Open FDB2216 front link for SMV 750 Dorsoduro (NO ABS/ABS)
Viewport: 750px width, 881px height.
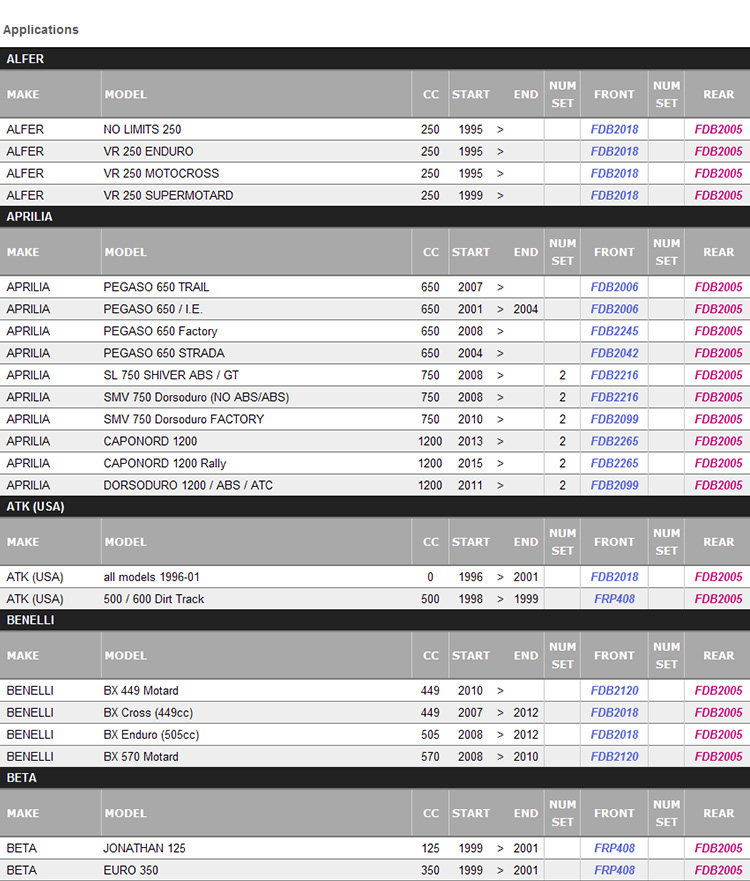[614, 397]
